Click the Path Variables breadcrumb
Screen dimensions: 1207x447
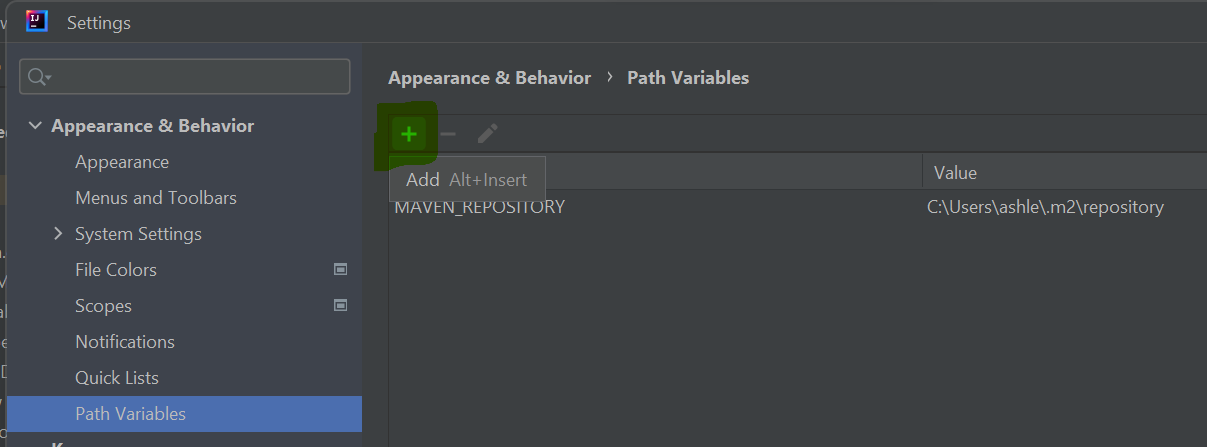pos(688,78)
